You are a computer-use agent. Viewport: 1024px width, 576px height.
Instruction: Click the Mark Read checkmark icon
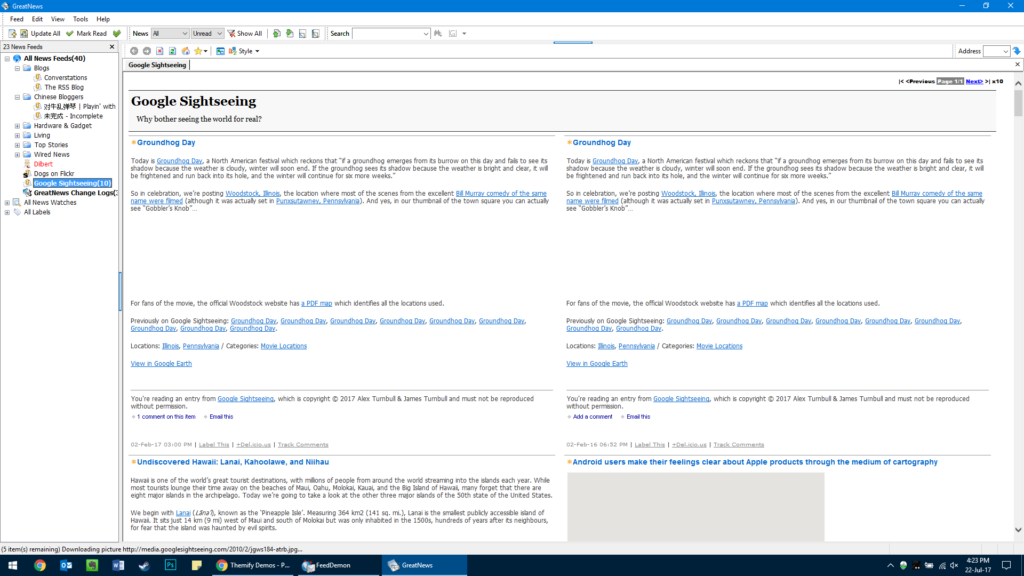[x=68, y=33]
